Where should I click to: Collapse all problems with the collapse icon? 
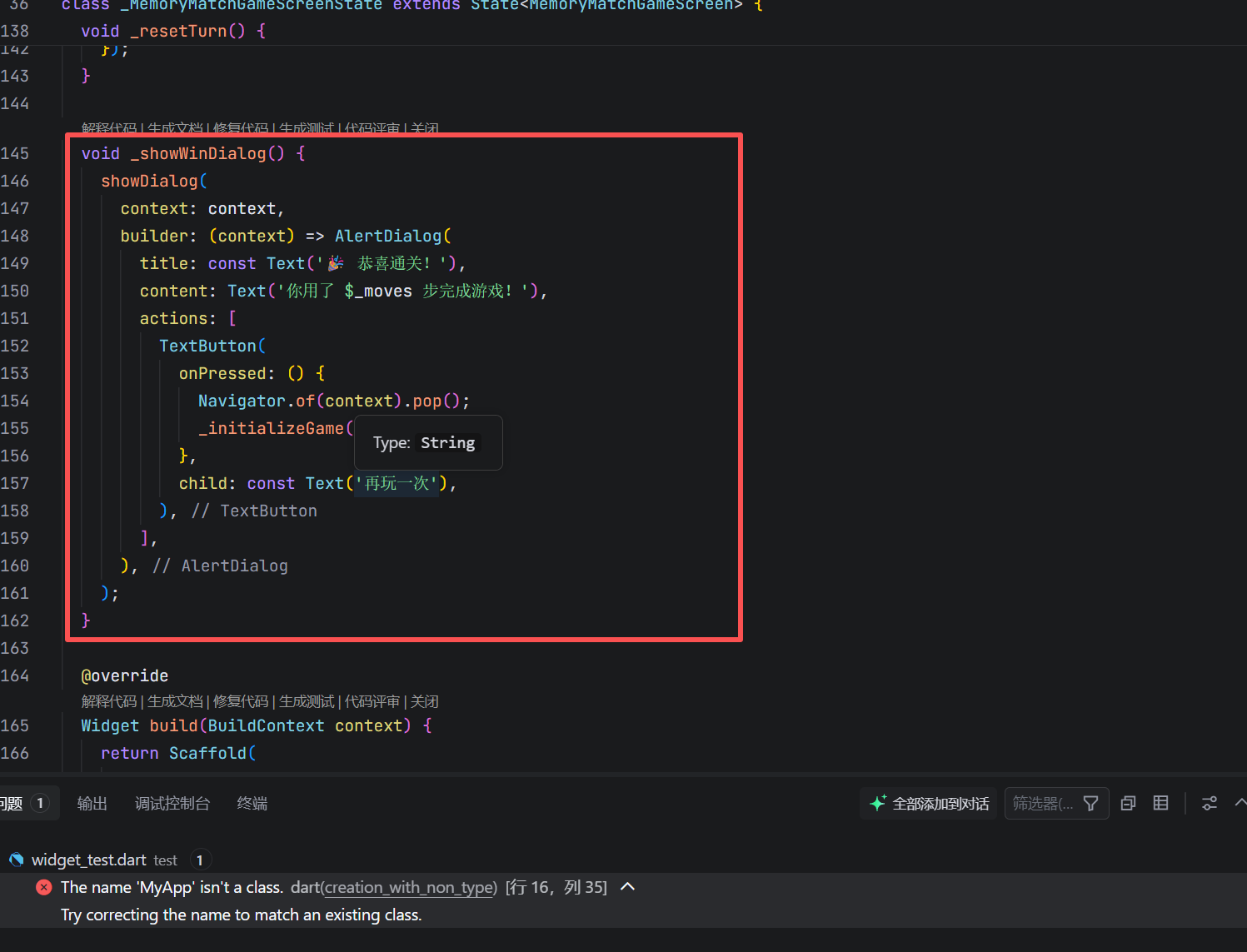[x=1129, y=803]
